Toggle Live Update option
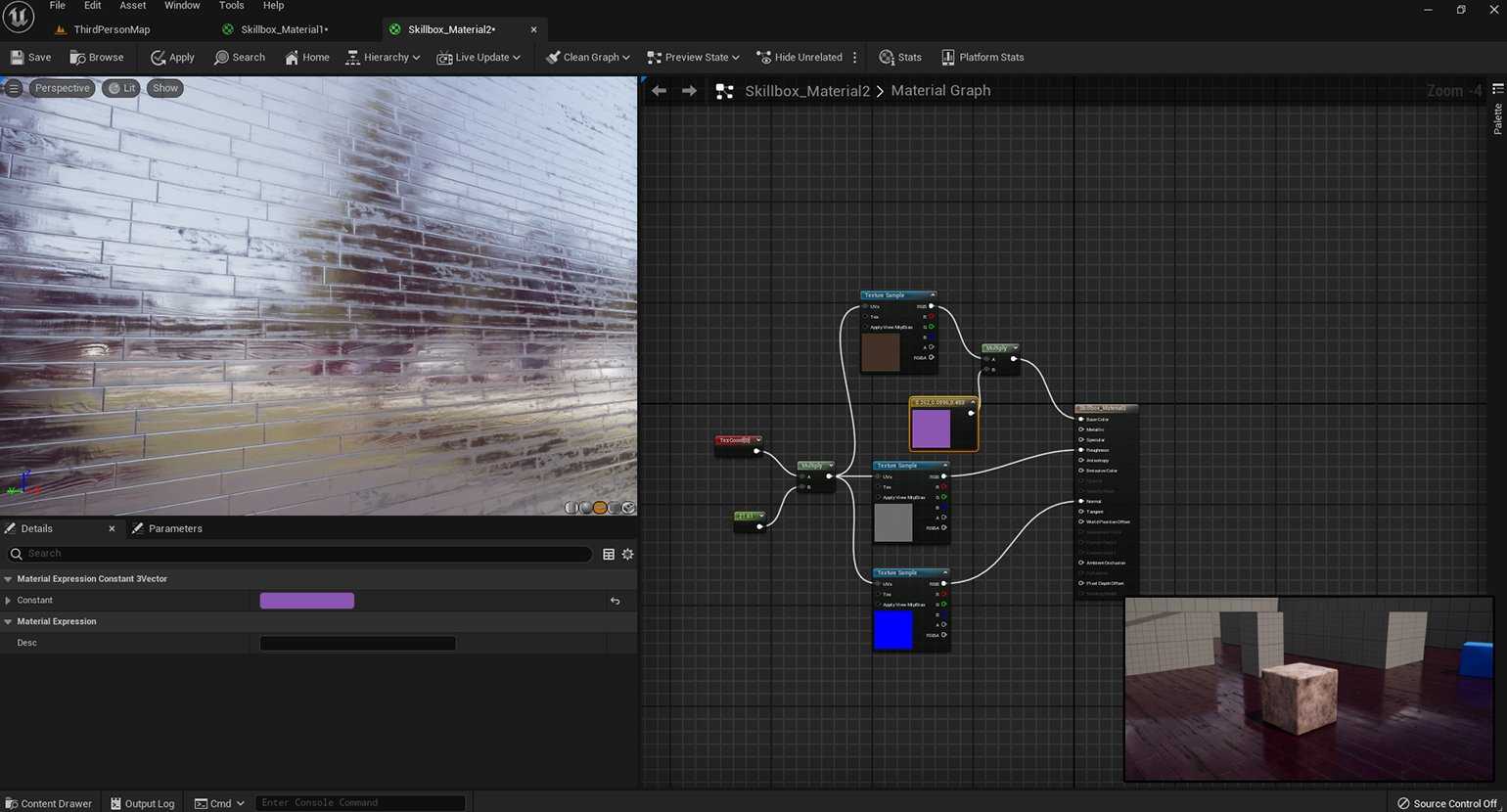This screenshot has width=1507, height=812. pyautogui.click(x=478, y=58)
